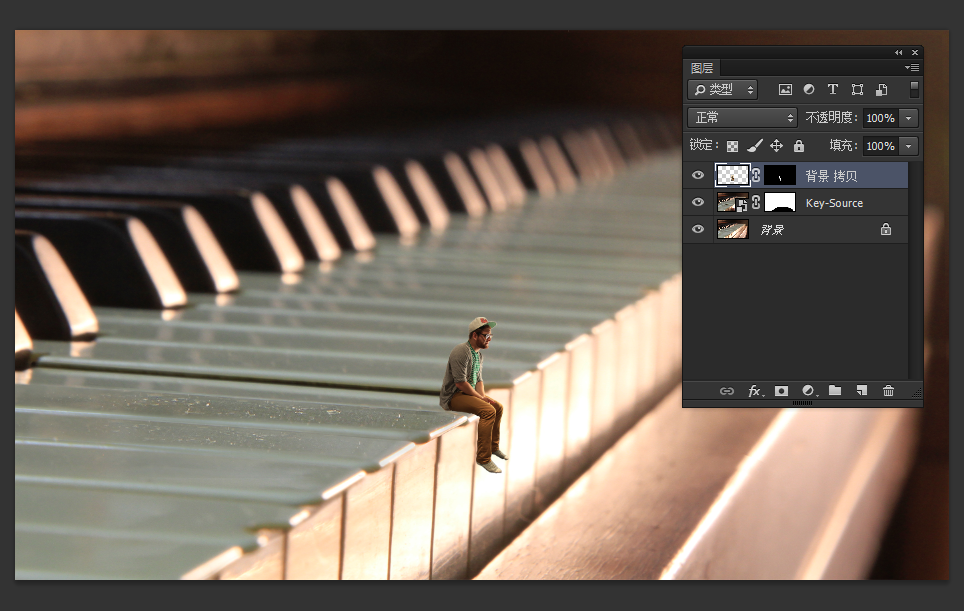Screen dimensions: 964x611
Task: Create a new layer icon
Action: [x=862, y=390]
